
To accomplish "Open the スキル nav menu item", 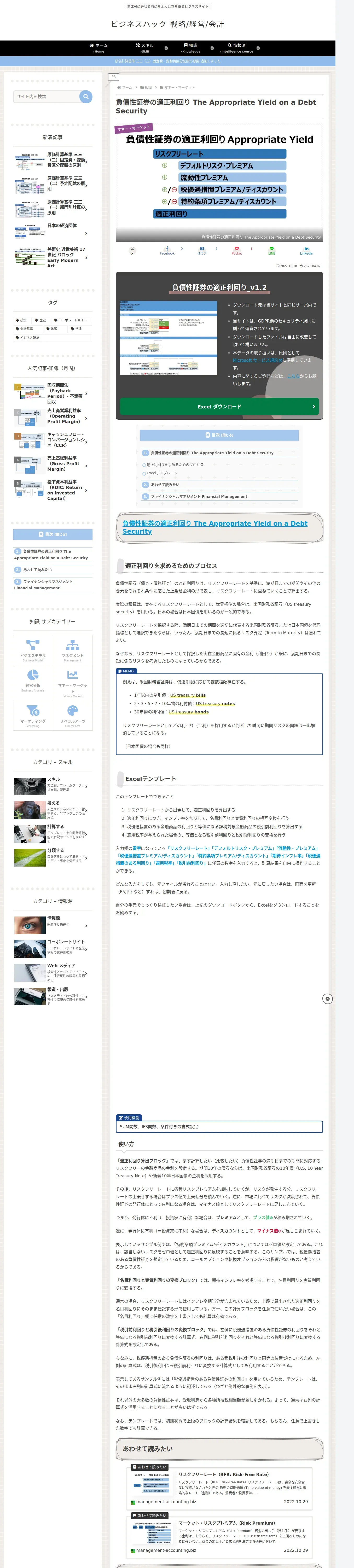I will tap(145, 48).
